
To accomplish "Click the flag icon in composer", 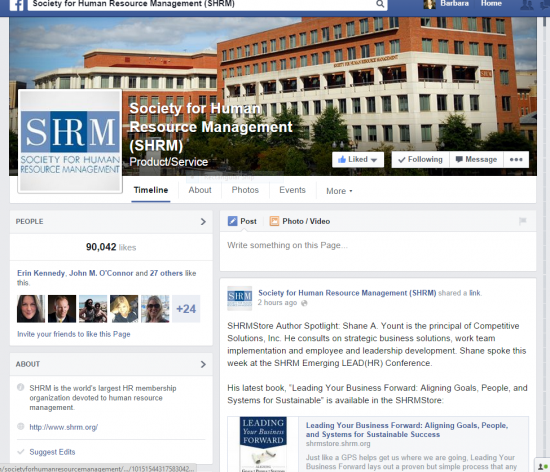I will pyautogui.click(x=523, y=221).
